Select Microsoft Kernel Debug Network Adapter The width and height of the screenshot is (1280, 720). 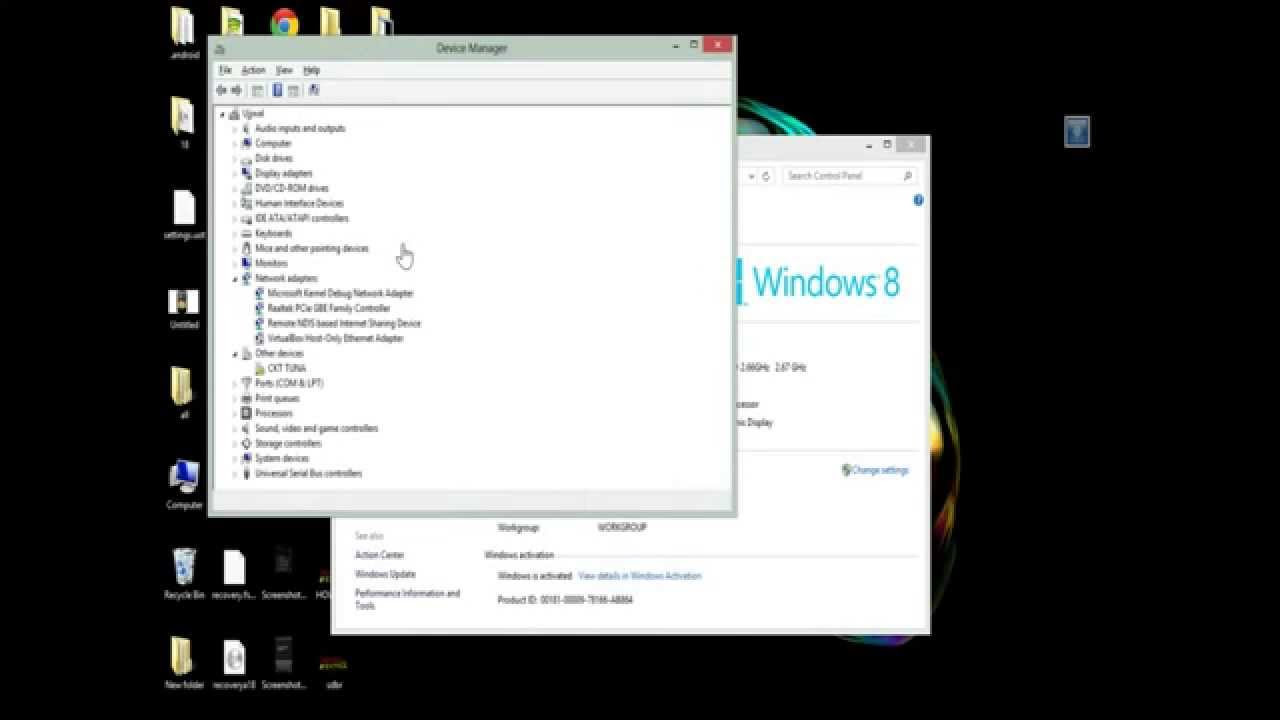(x=340, y=293)
